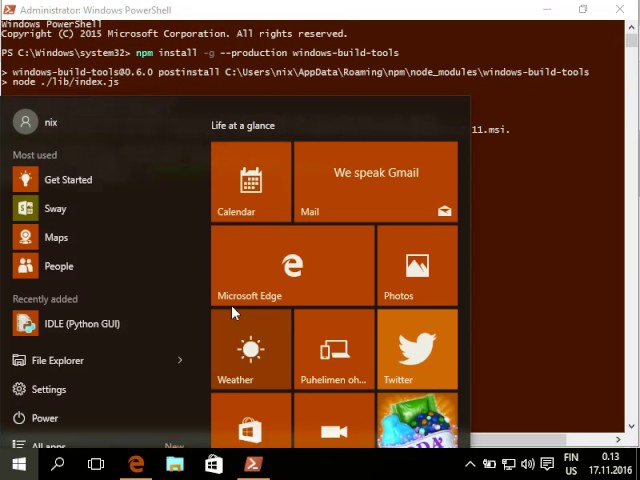Restore down the PowerShell window
This screenshot has height=480, width=640.
coord(583,9)
